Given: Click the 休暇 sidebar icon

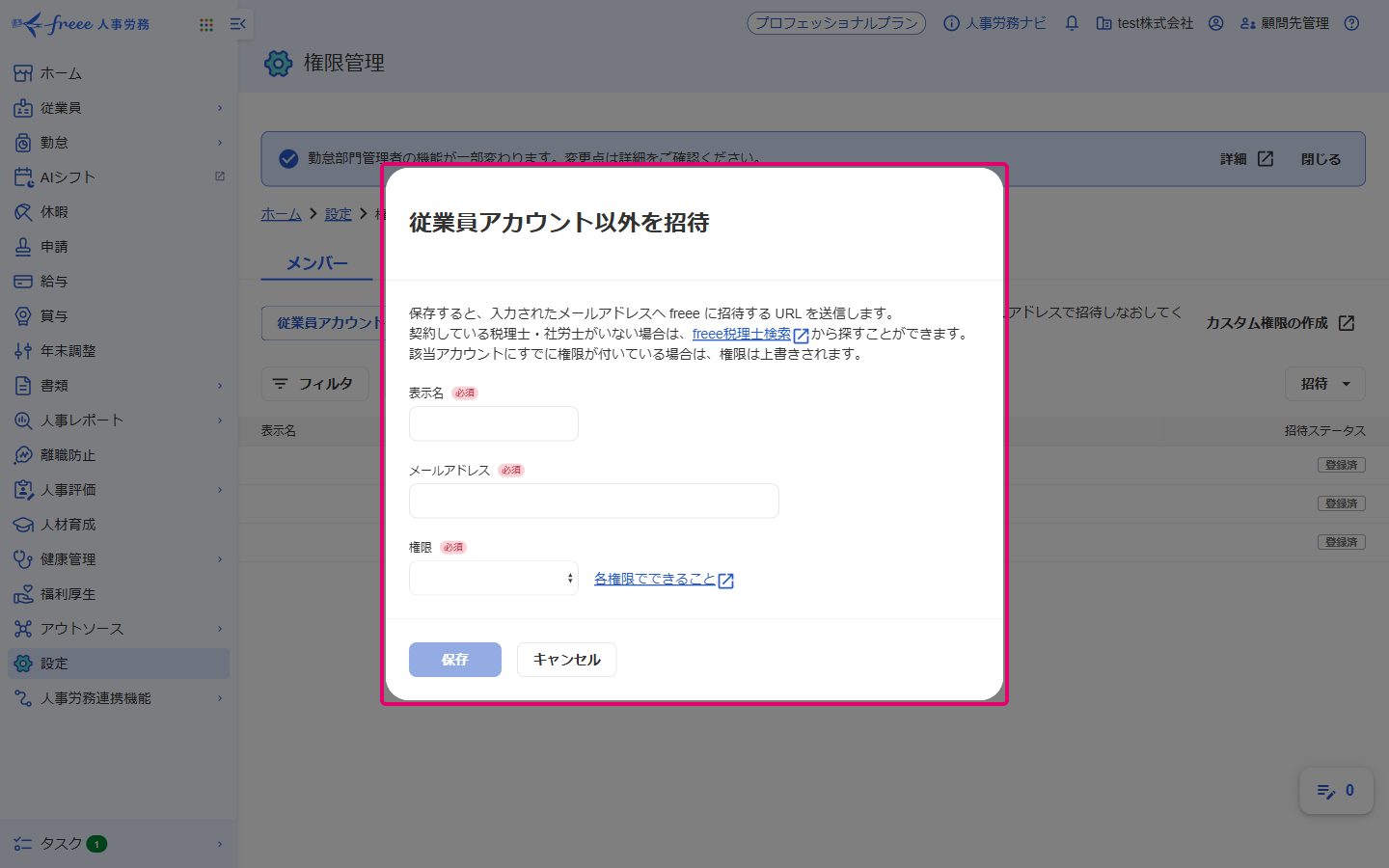Looking at the screenshot, I should point(23,212).
